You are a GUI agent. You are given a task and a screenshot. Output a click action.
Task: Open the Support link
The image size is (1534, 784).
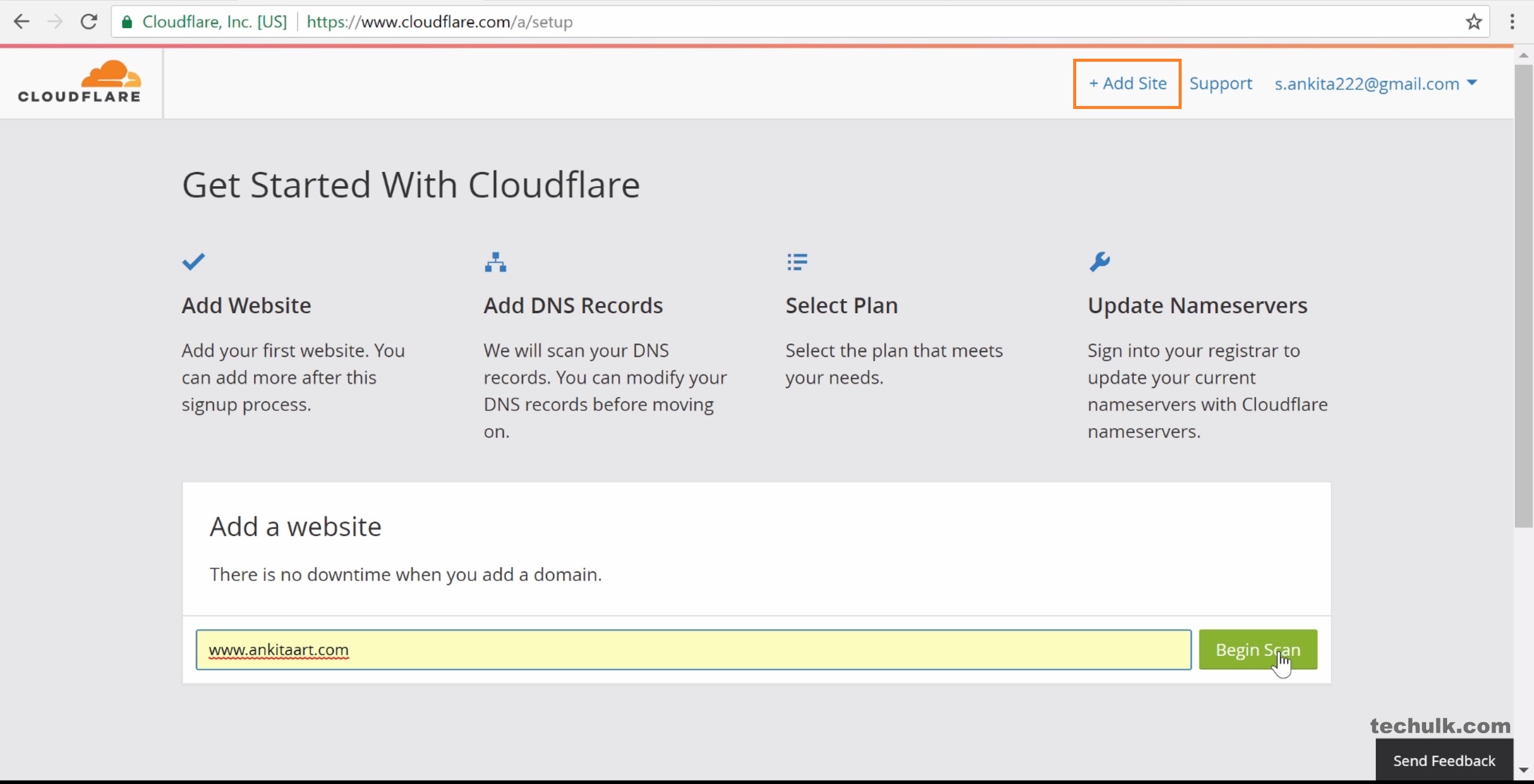tap(1221, 84)
